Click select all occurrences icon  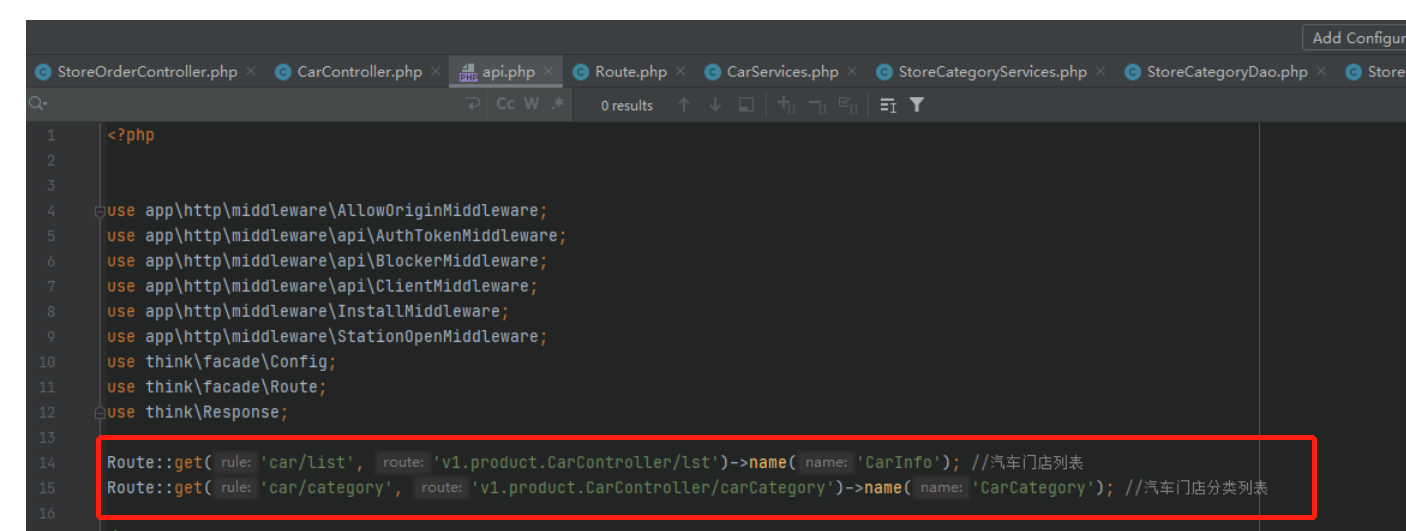tap(848, 105)
